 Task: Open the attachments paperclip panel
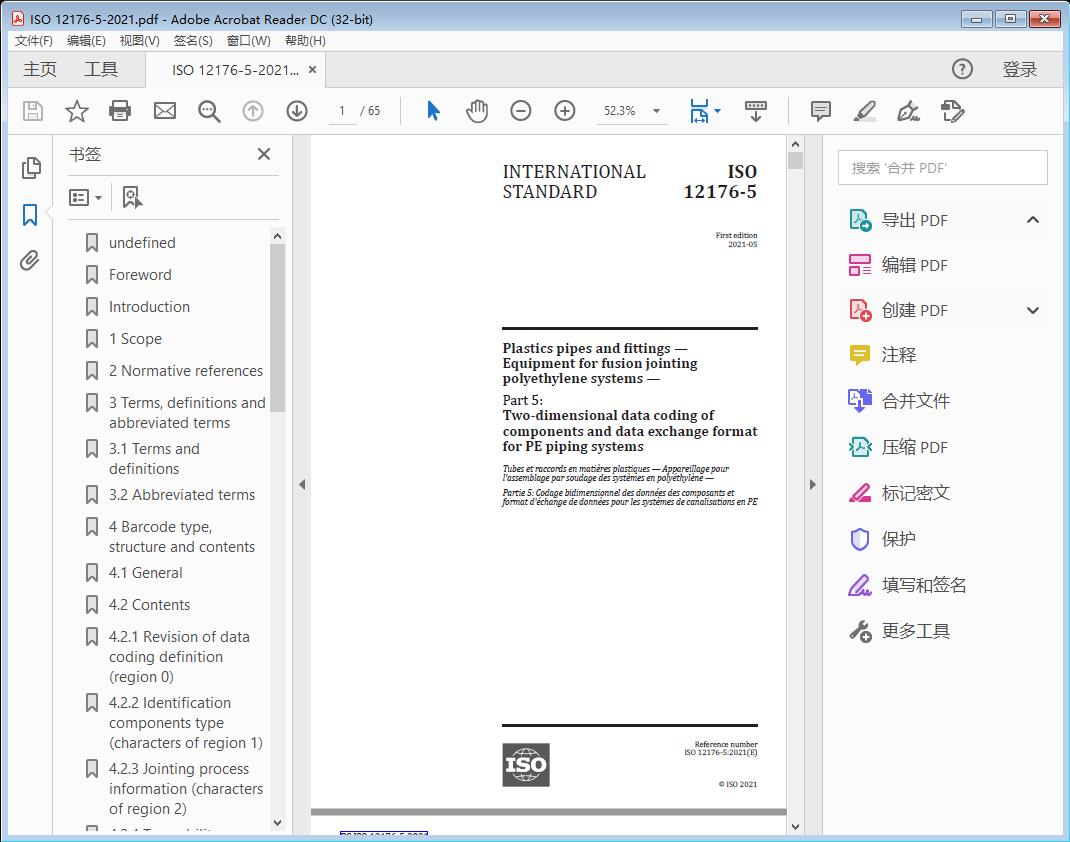tap(30, 261)
